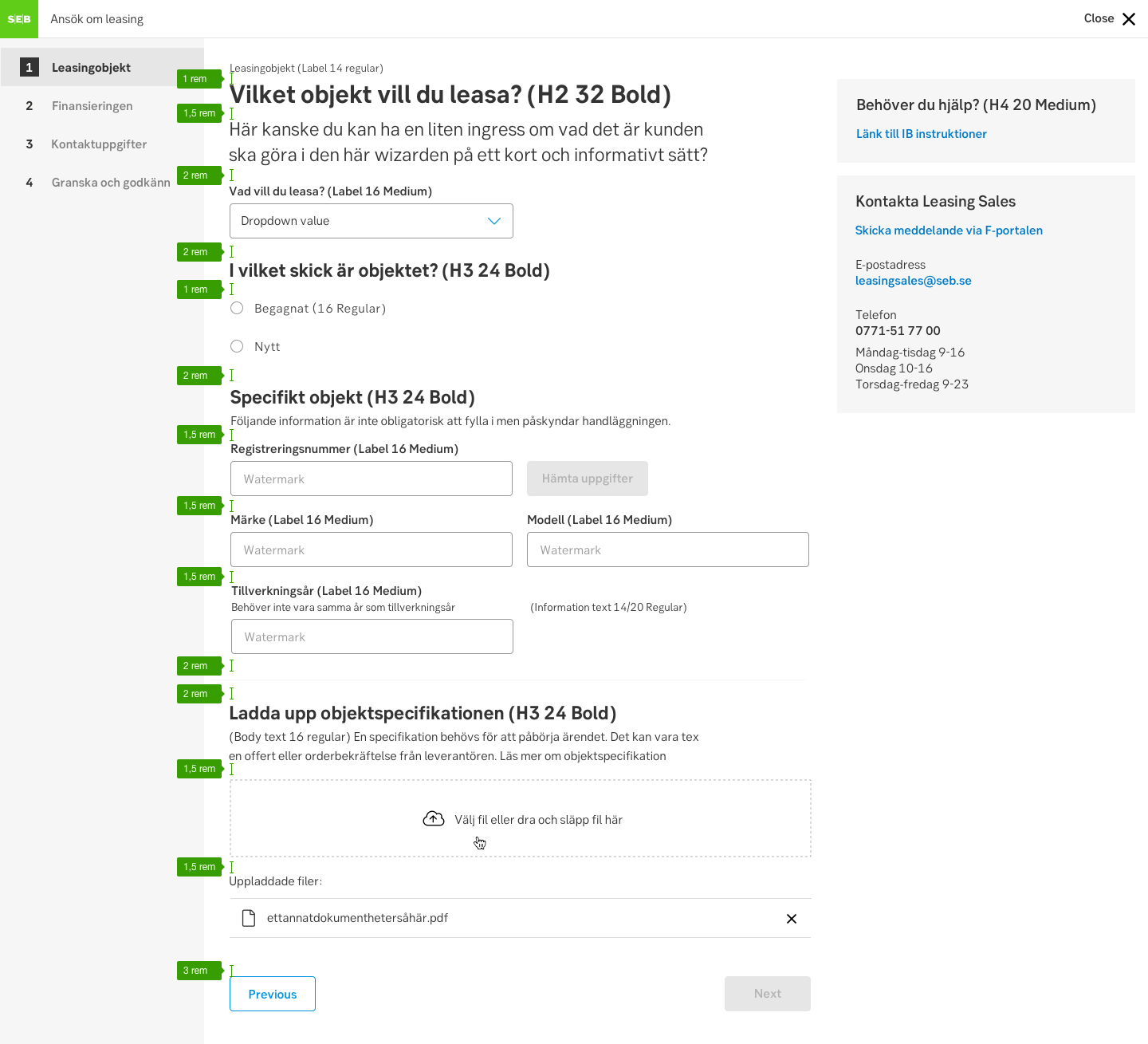This screenshot has height=1044, width=1148.
Task: Click the cloud upload icon
Action: coord(434,819)
